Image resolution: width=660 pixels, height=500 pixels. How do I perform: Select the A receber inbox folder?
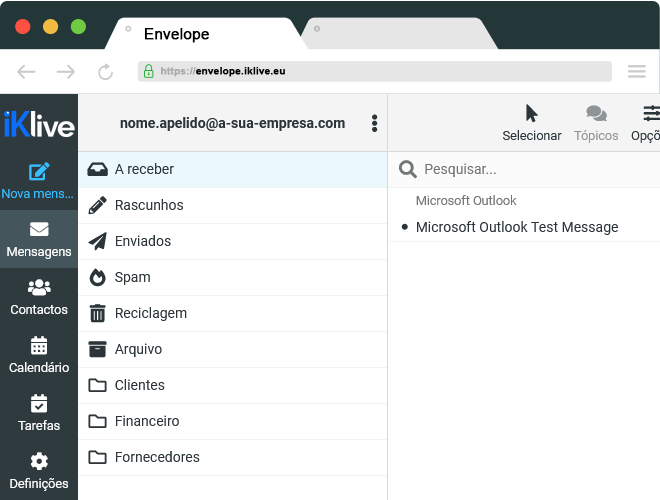pos(144,169)
